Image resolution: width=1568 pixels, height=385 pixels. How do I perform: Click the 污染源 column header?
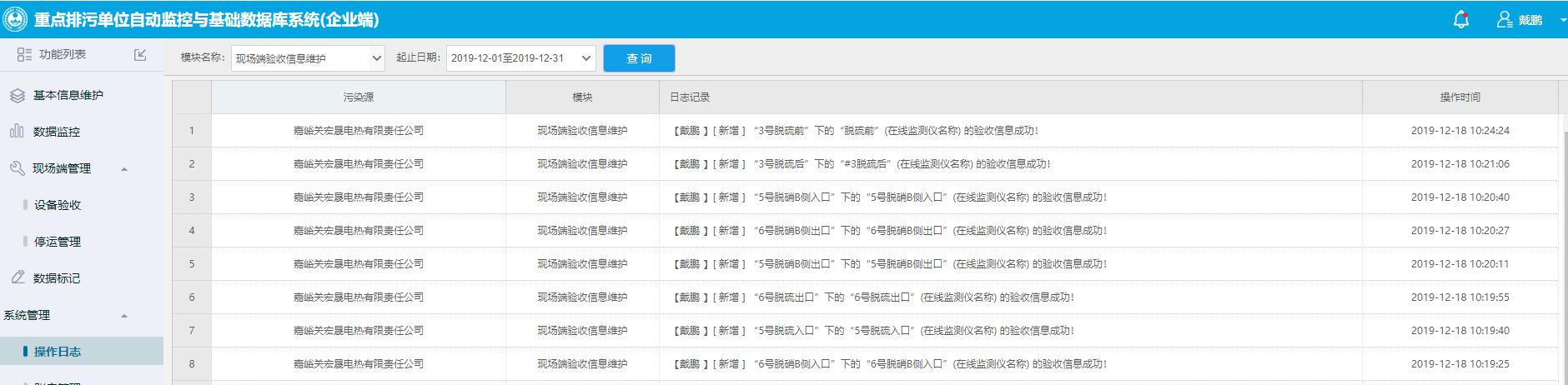coord(359,97)
